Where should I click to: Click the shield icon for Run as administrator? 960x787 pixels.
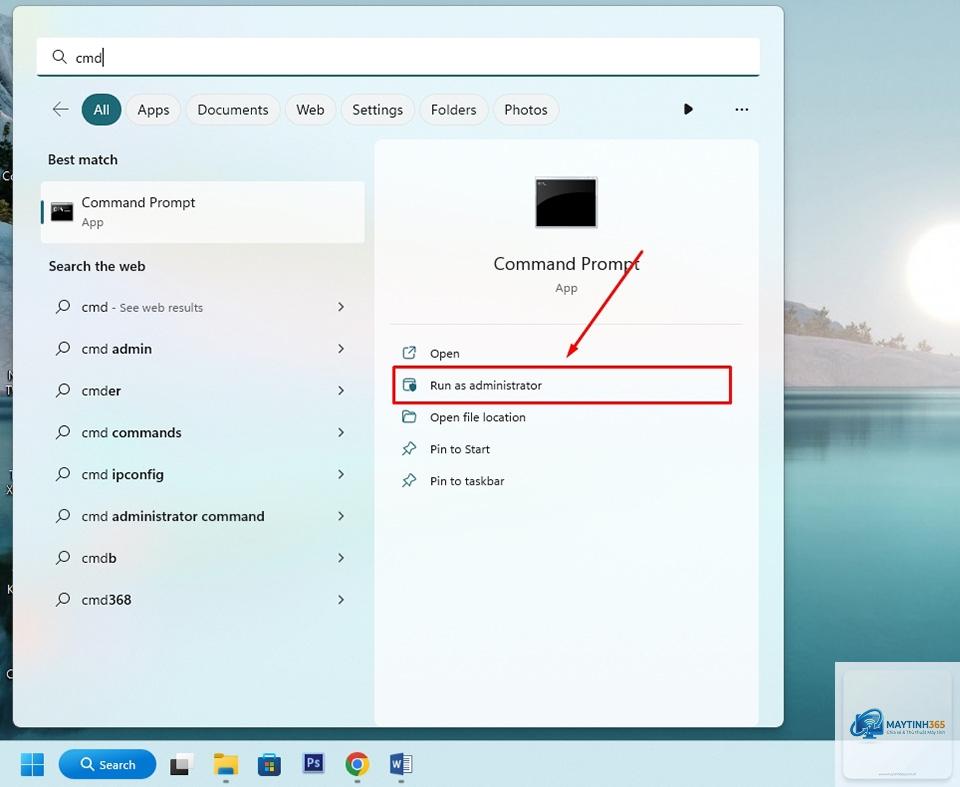tap(409, 385)
